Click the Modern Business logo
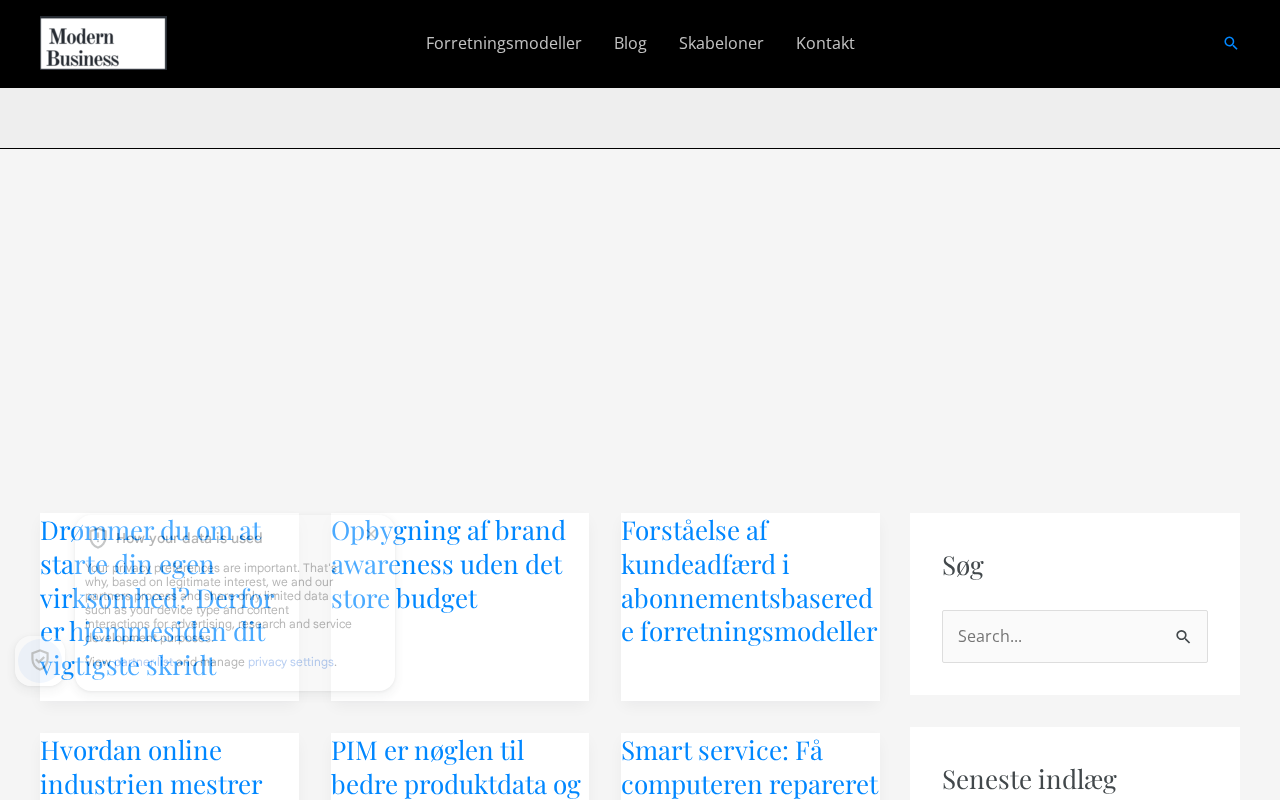Screen dimensions: 1280x800 pos(103,43)
